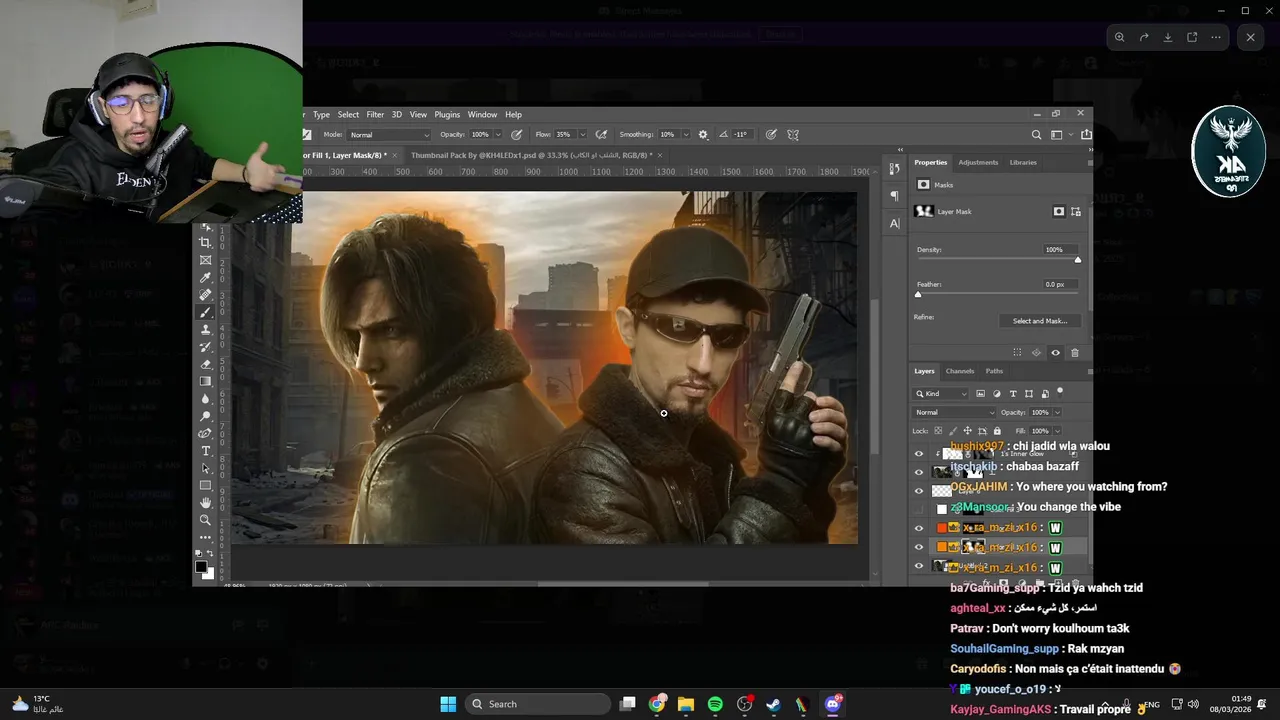The height and width of the screenshot is (720, 1280).
Task: Select the History Brush tool
Action: tap(206, 347)
